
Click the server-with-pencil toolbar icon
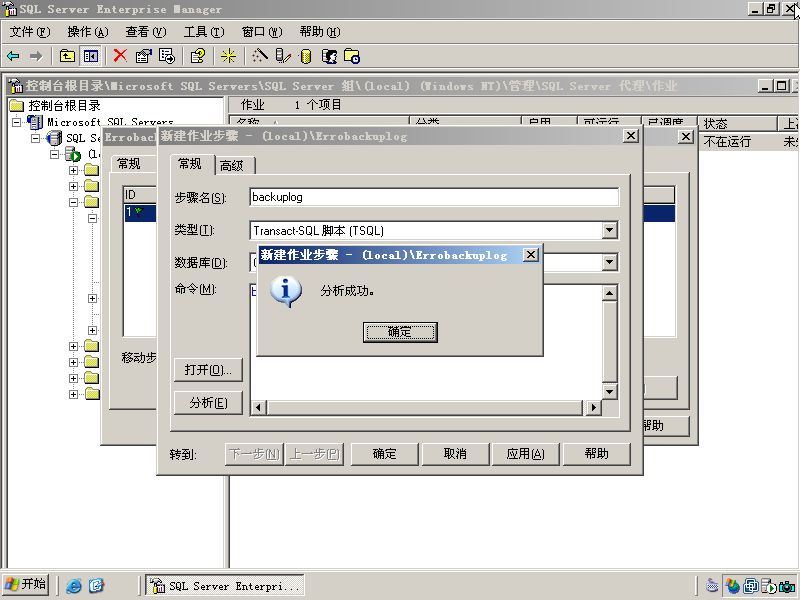283,56
